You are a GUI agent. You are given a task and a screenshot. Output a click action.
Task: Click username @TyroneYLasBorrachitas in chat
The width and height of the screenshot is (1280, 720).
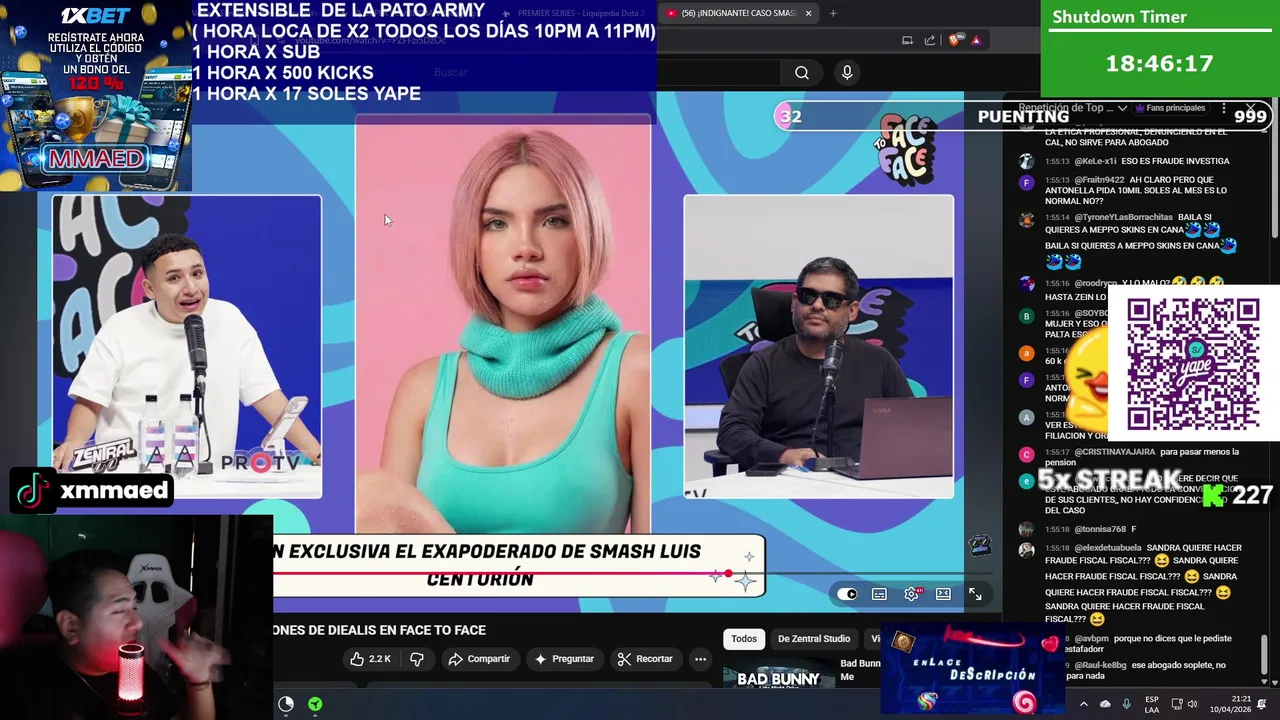click(1124, 217)
